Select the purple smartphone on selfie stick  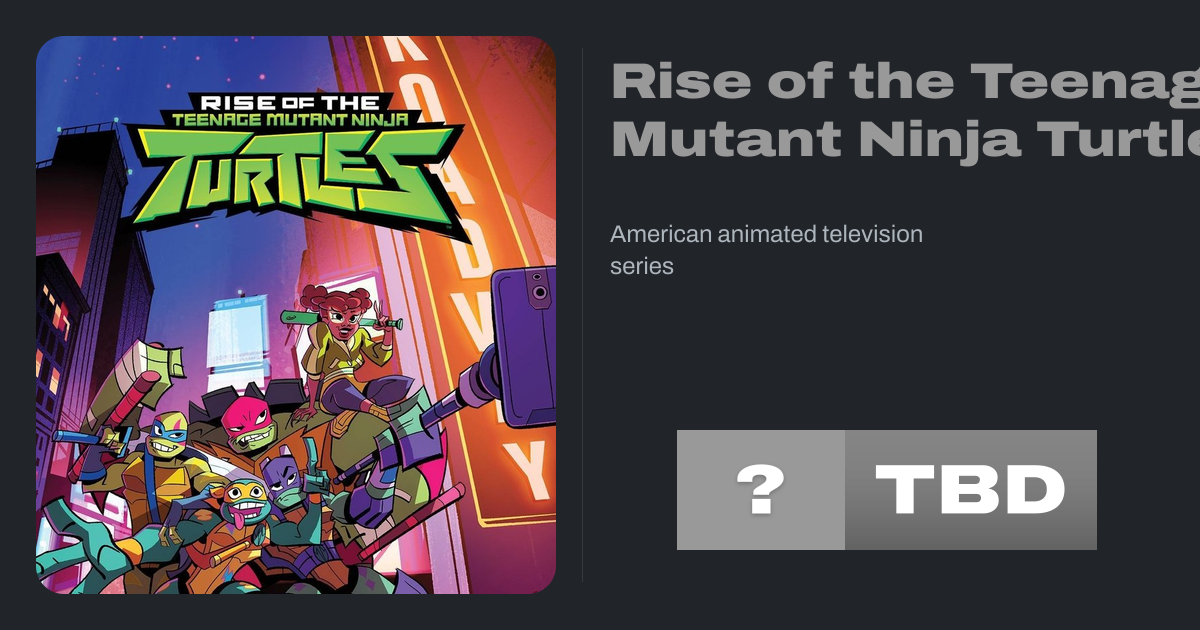[525, 343]
